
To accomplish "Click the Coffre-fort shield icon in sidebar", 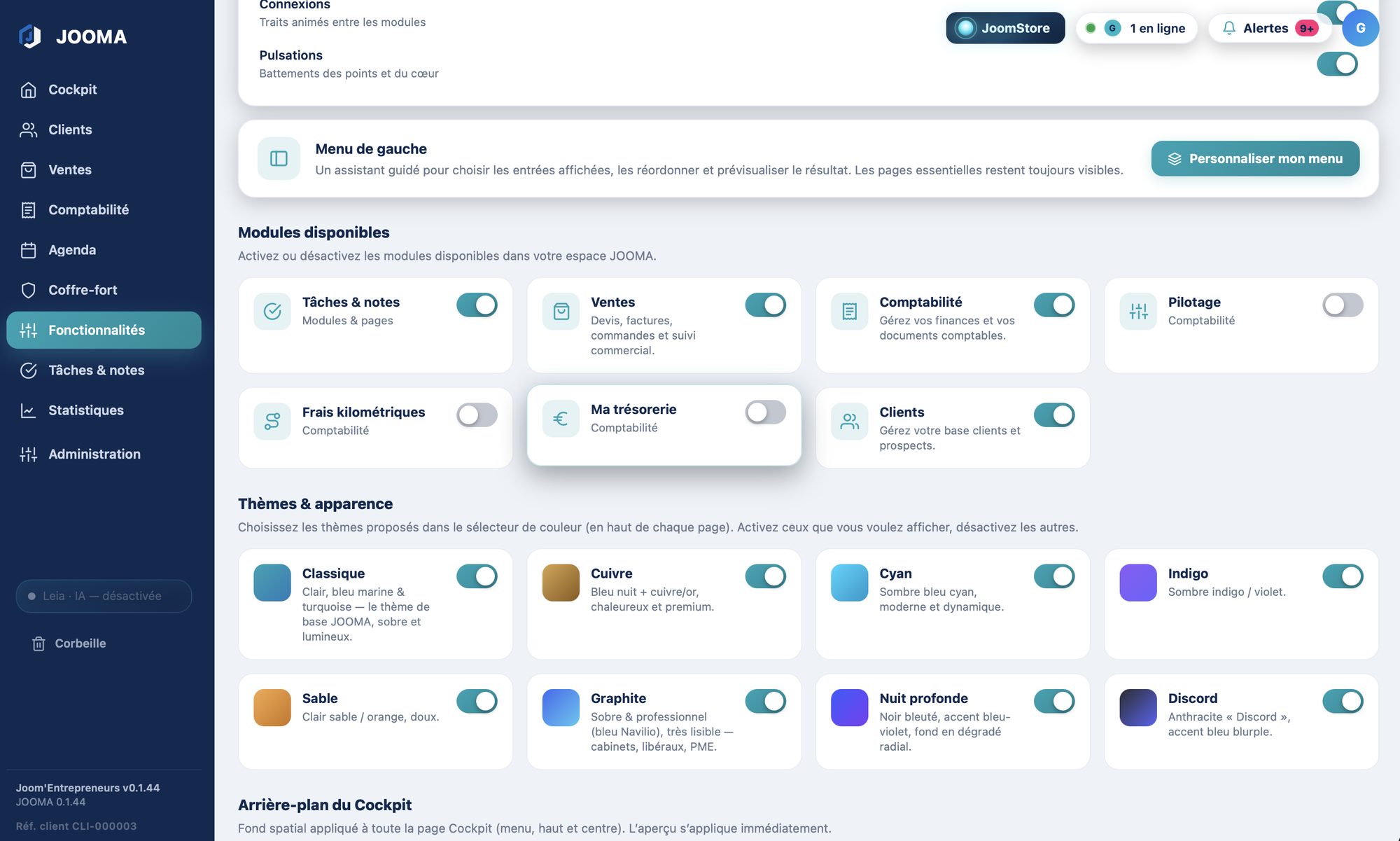I will (29, 290).
